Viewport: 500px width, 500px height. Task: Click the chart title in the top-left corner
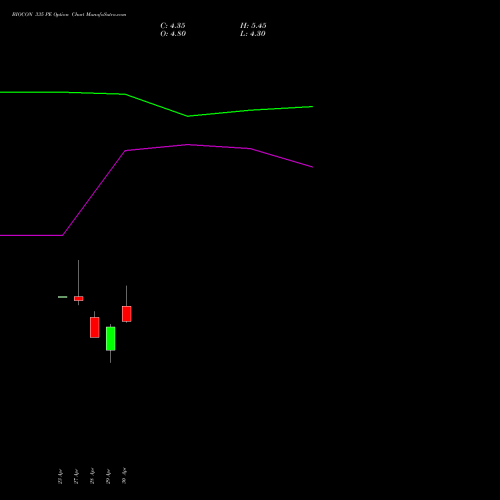coord(69,14)
